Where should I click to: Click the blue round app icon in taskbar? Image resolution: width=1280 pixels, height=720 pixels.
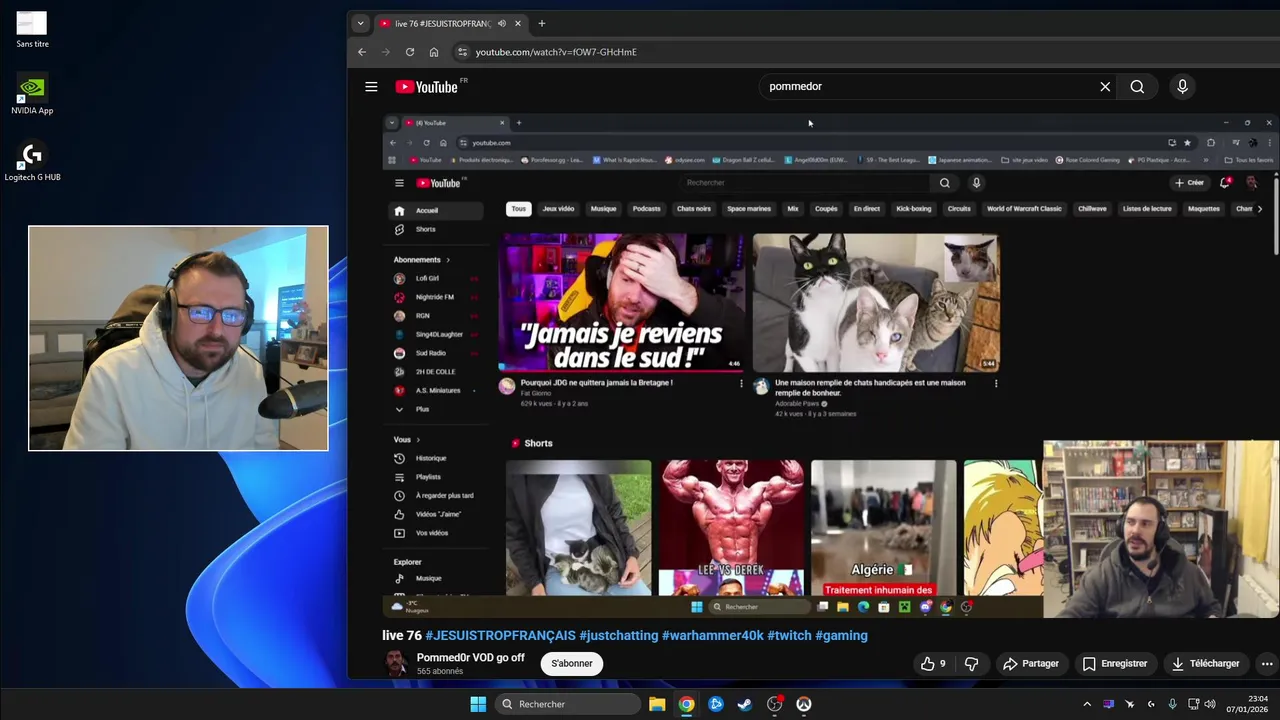pyautogui.click(x=715, y=704)
